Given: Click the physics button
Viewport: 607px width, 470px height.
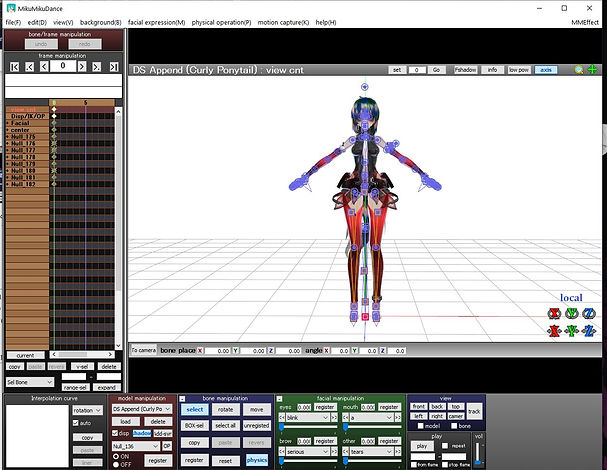Looking at the screenshot, I should 257,460.
